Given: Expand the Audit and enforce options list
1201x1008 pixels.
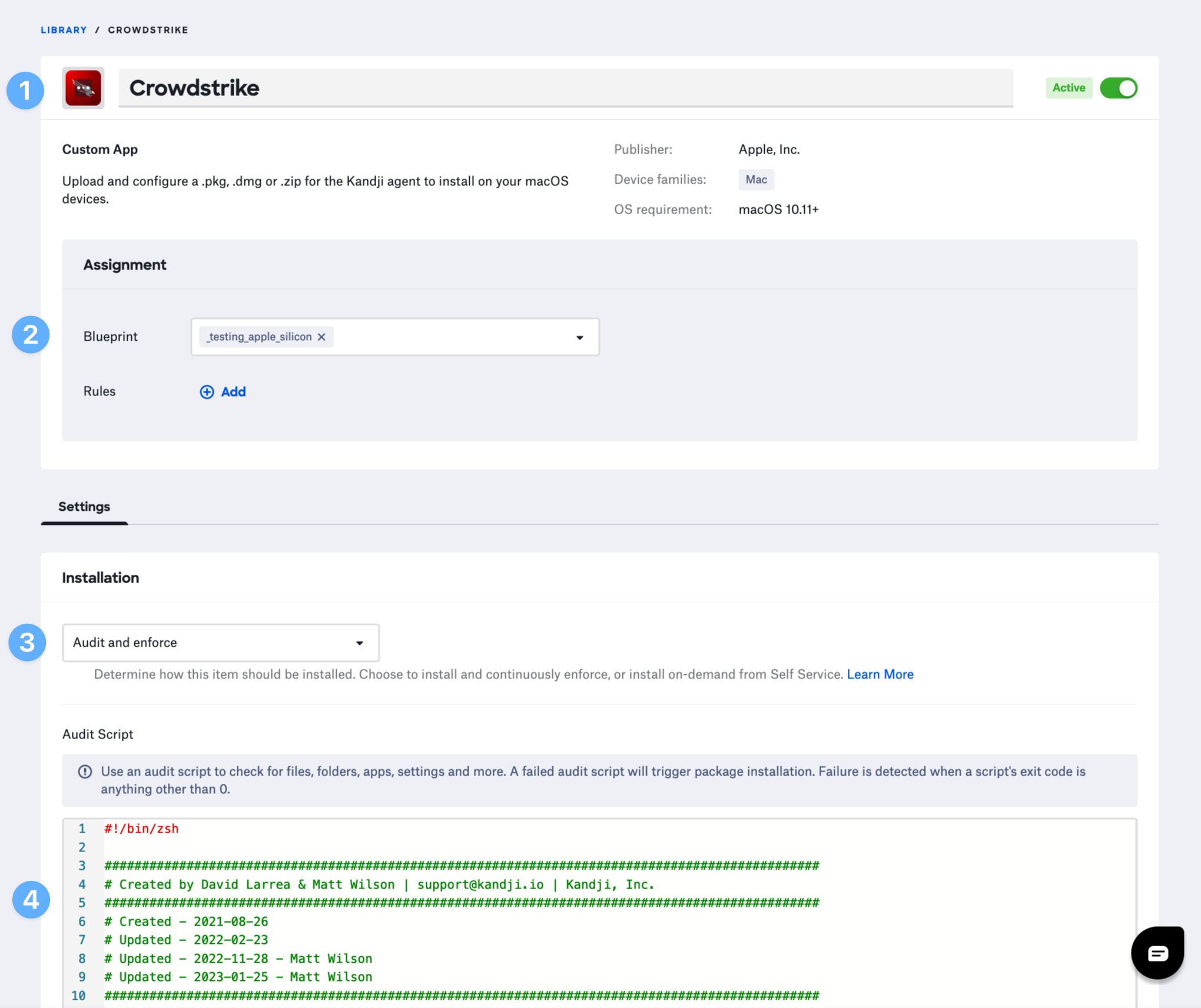Looking at the screenshot, I should [x=359, y=643].
